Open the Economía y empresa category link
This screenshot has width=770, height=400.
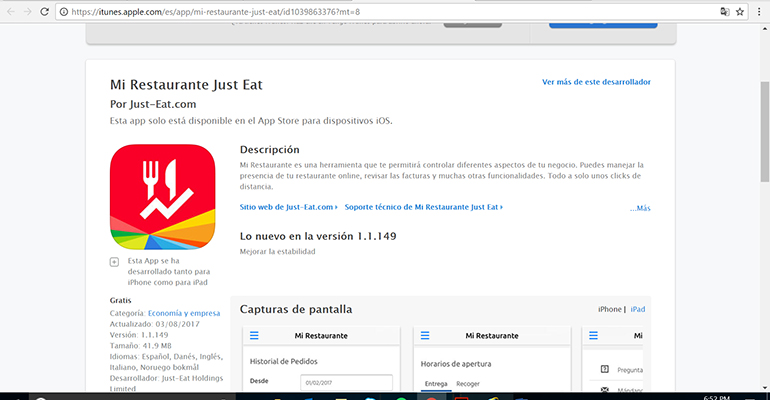click(x=184, y=313)
